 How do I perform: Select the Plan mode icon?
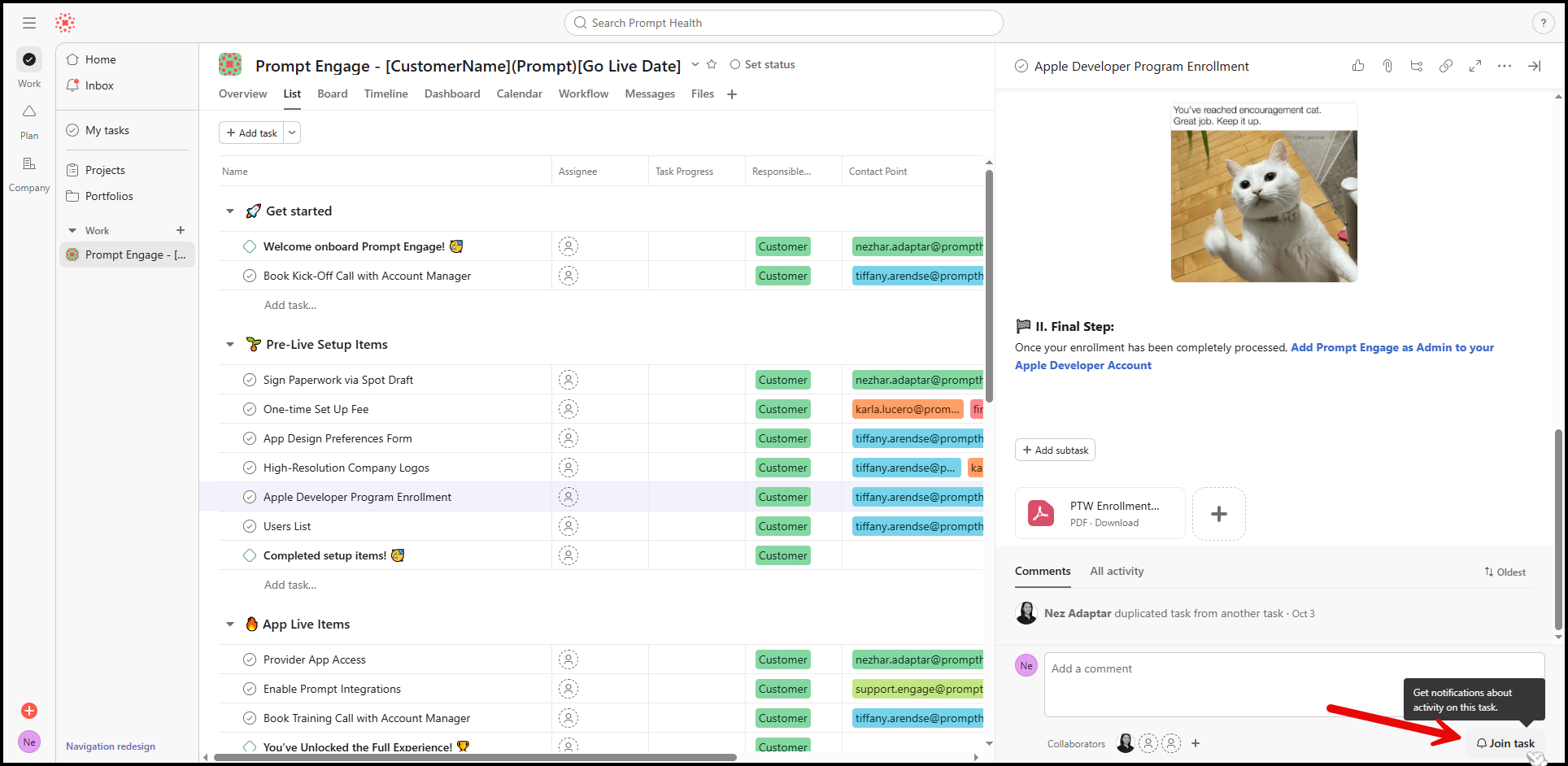[x=29, y=111]
